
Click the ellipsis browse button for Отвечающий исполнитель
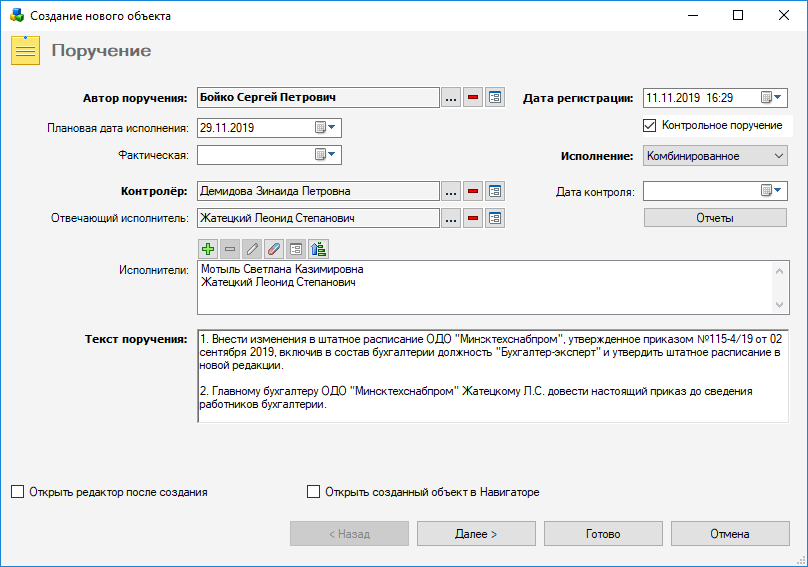pyautogui.click(x=451, y=218)
